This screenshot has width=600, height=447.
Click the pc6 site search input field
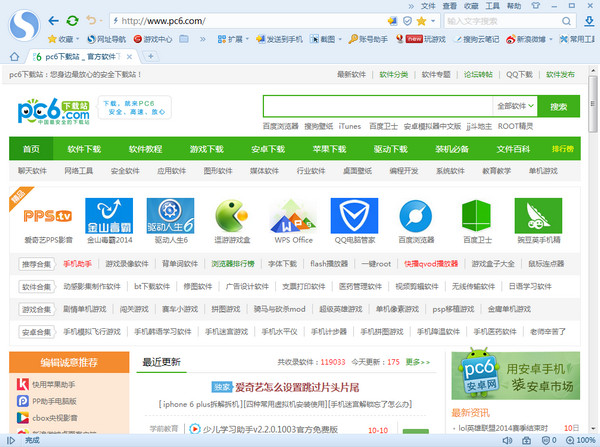click(378, 106)
